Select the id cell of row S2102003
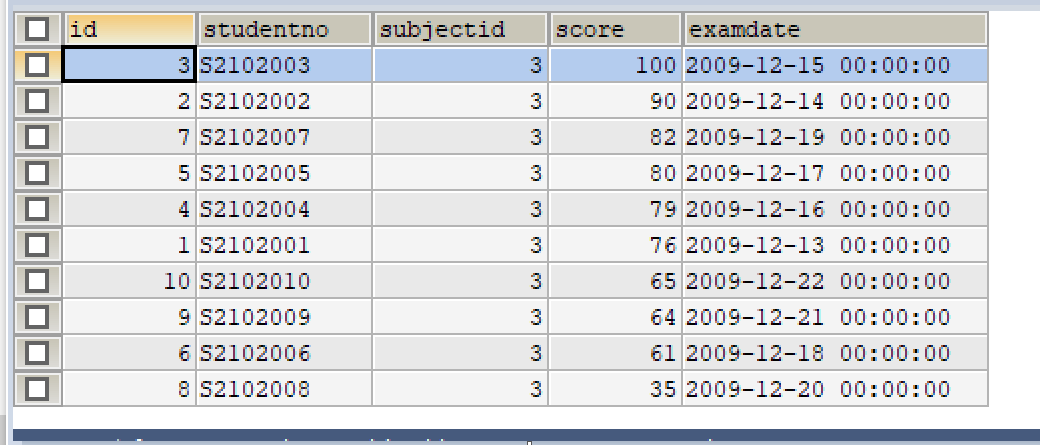Image resolution: width=1040 pixels, height=445 pixels. [x=129, y=65]
